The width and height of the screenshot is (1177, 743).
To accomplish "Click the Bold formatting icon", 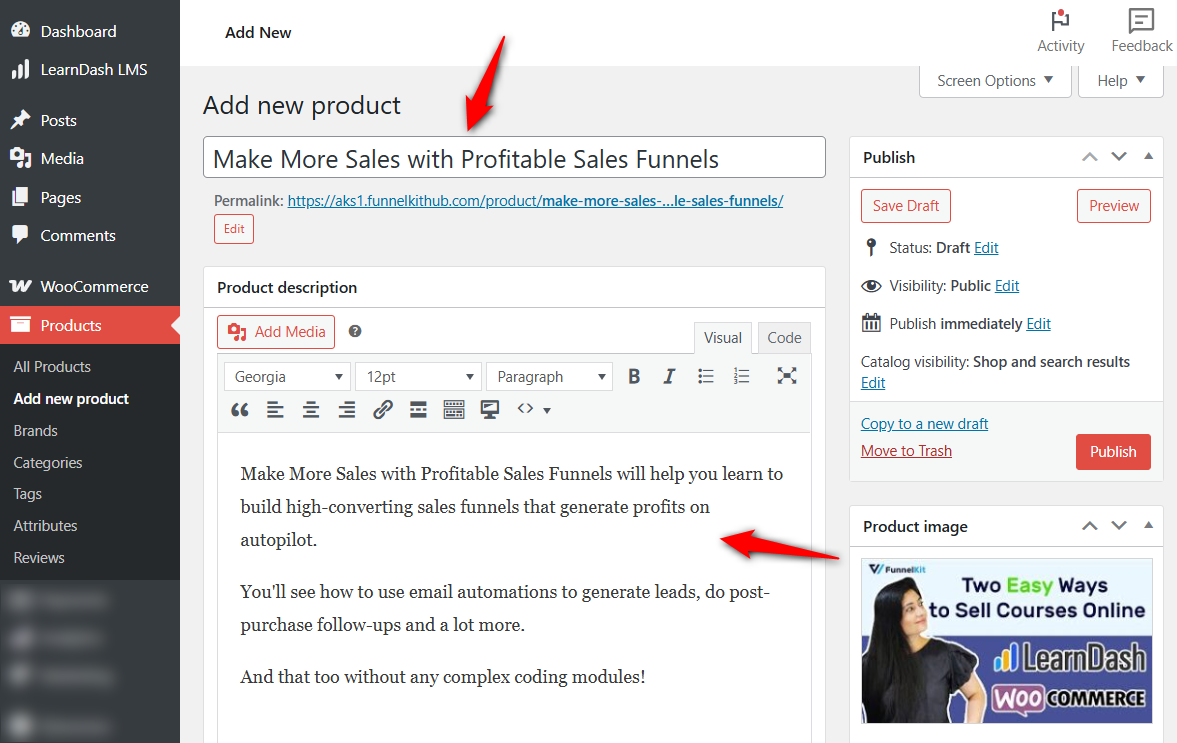I will (634, 377).
